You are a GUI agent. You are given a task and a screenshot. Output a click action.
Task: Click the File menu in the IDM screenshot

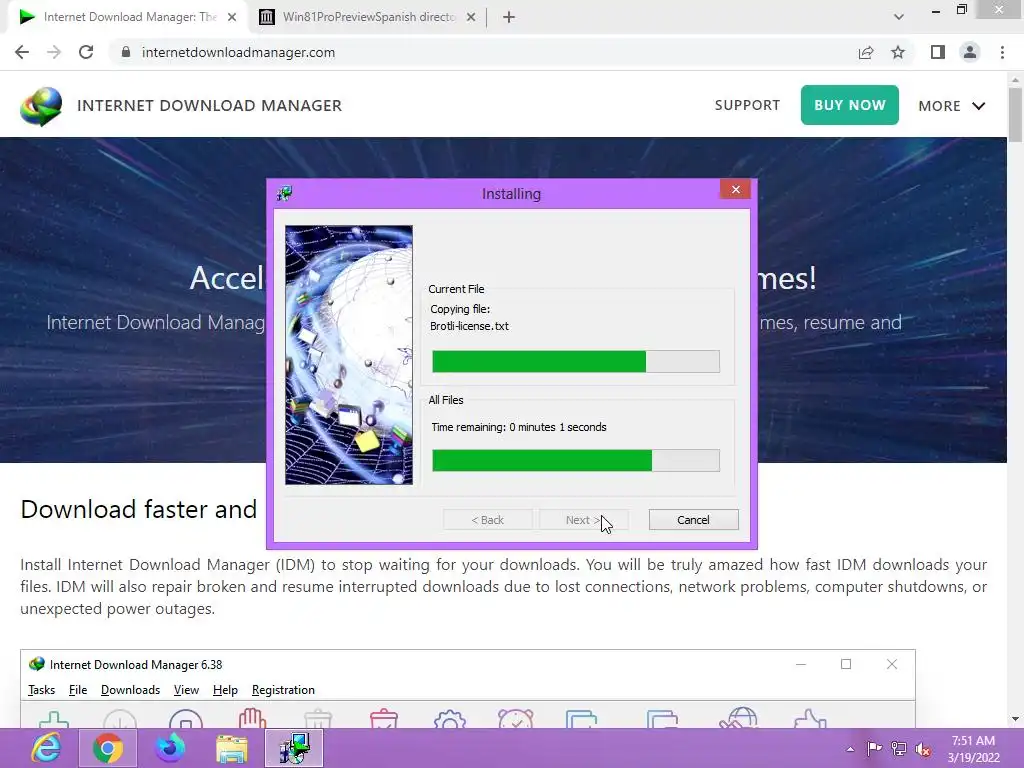click(x=78, y=690)
